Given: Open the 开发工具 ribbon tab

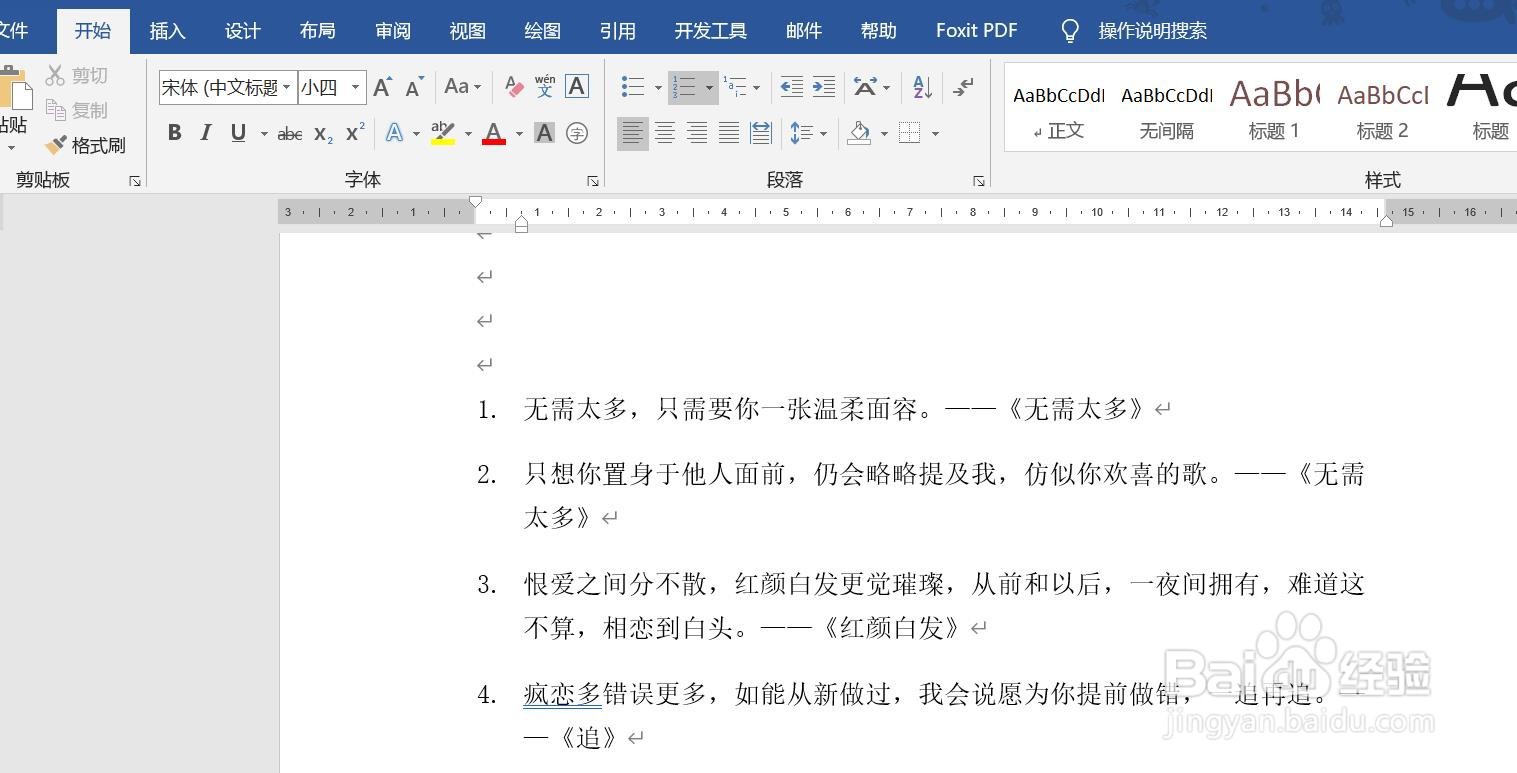Looking at the screenshot, I should point(710,30).
